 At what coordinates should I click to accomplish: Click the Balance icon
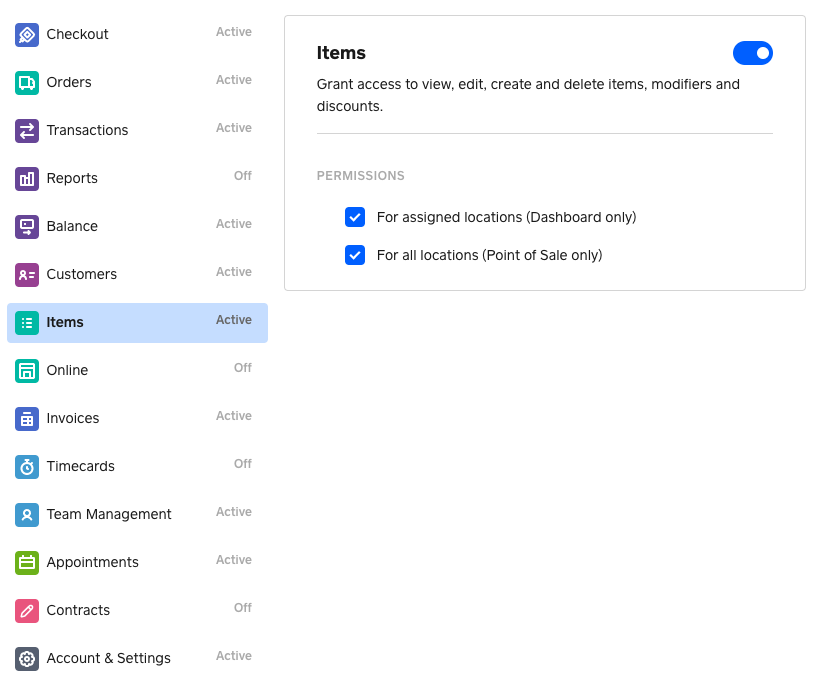(x=27, y=227)
